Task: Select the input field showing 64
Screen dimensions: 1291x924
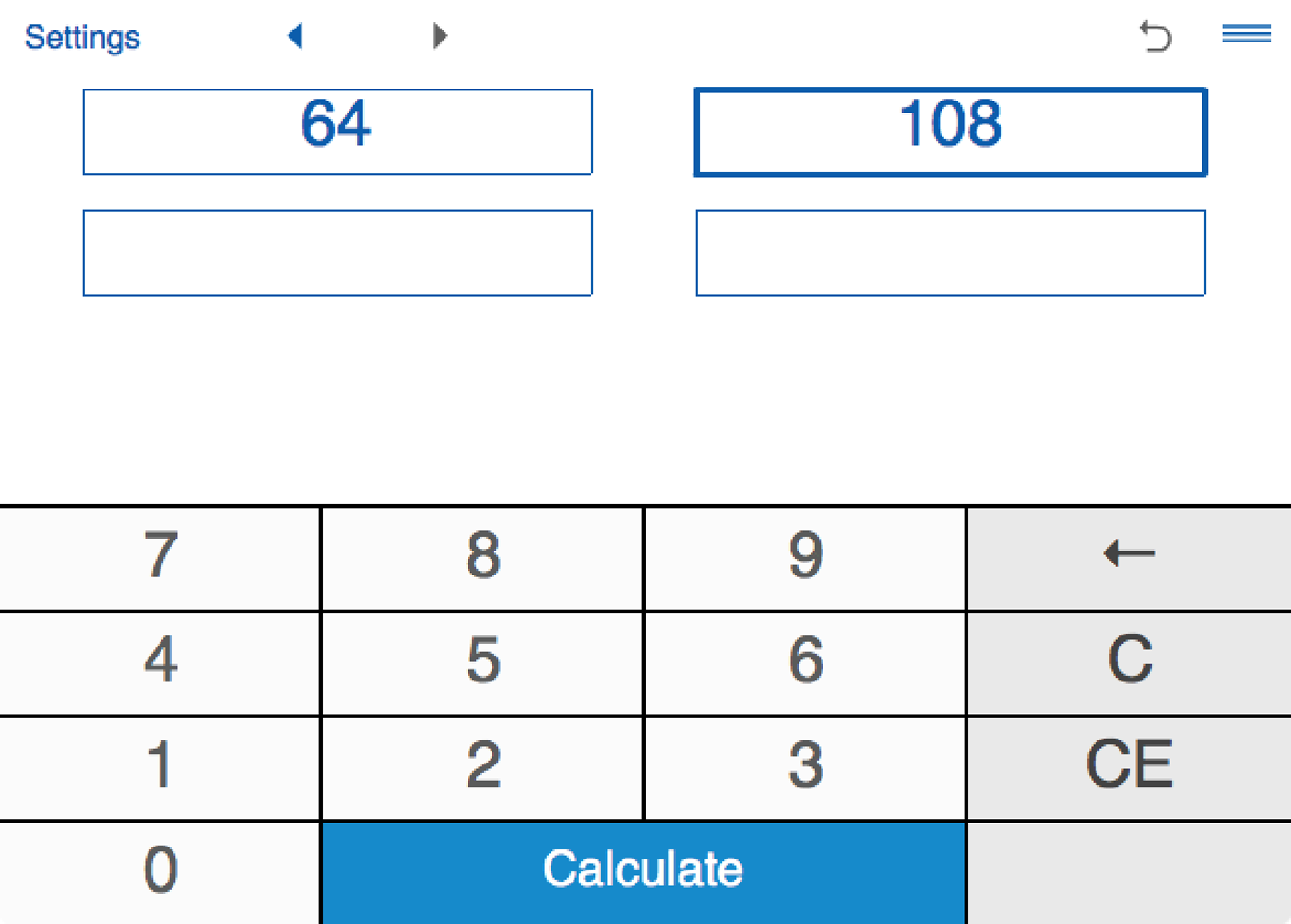Action: [338, 132]
